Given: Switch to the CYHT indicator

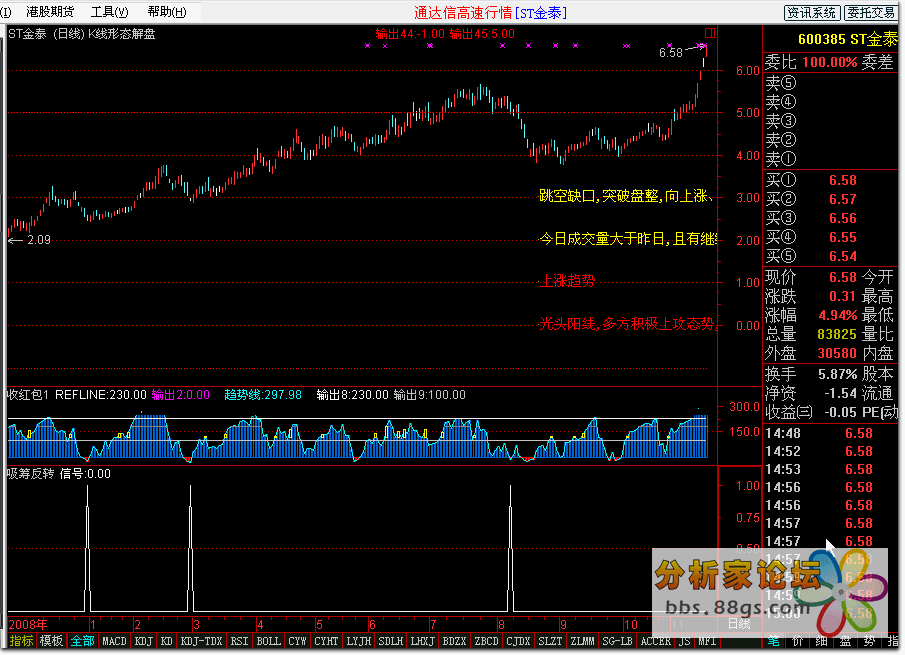Looking at the screenshot, I should [x=326, y=641].
